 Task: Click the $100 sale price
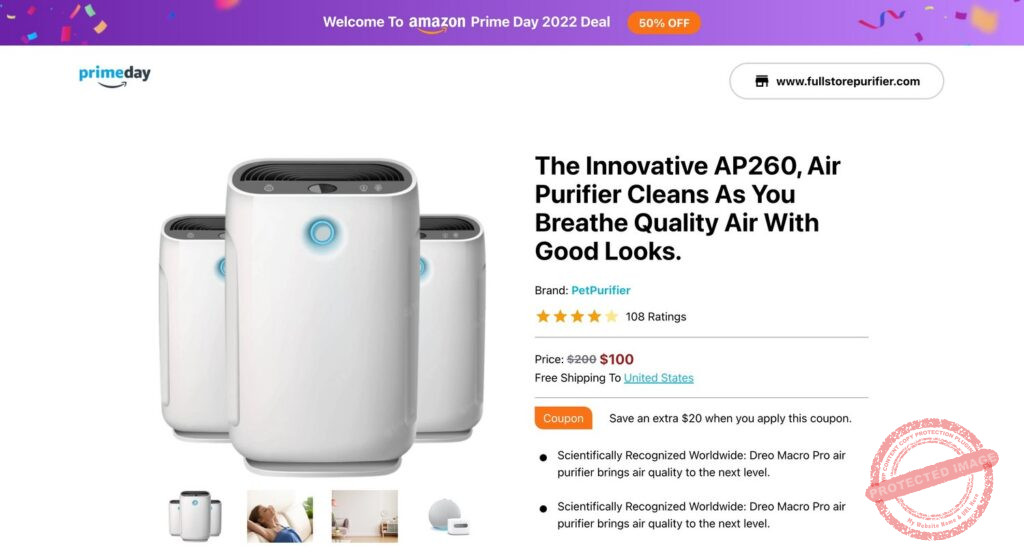(x=616, y=359)
